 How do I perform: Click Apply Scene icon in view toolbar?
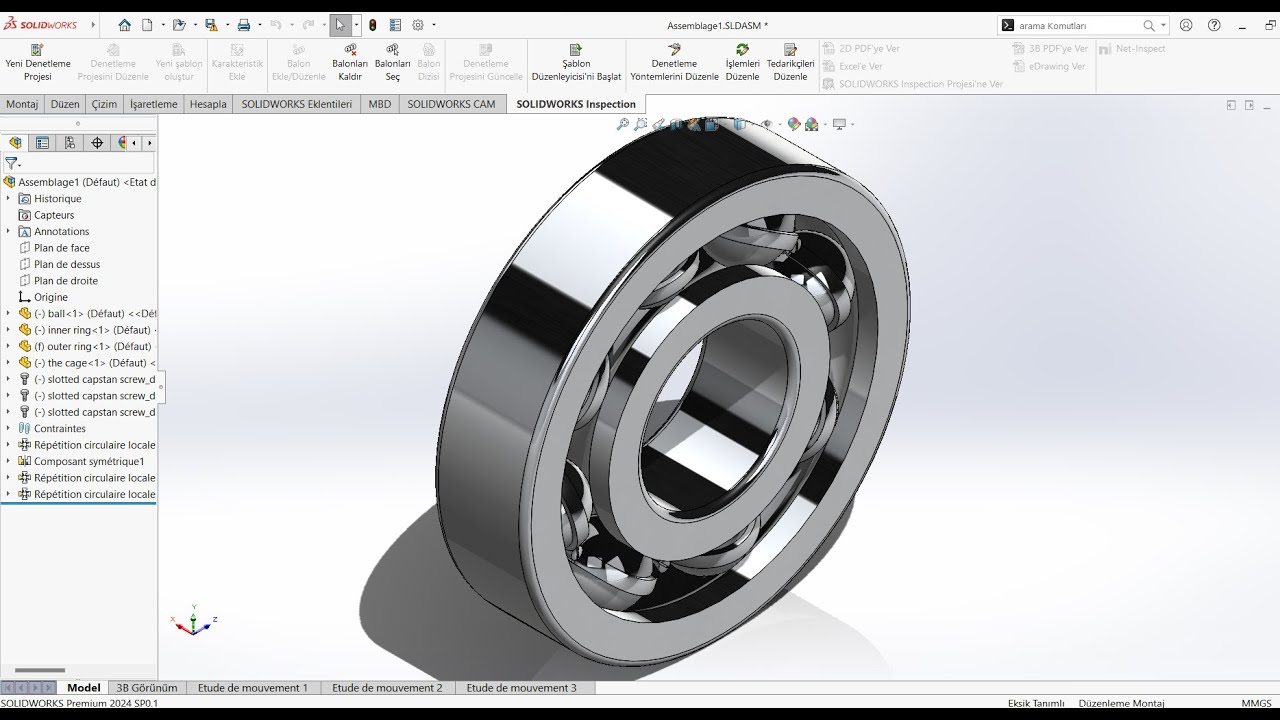click(x=811, y=125)
